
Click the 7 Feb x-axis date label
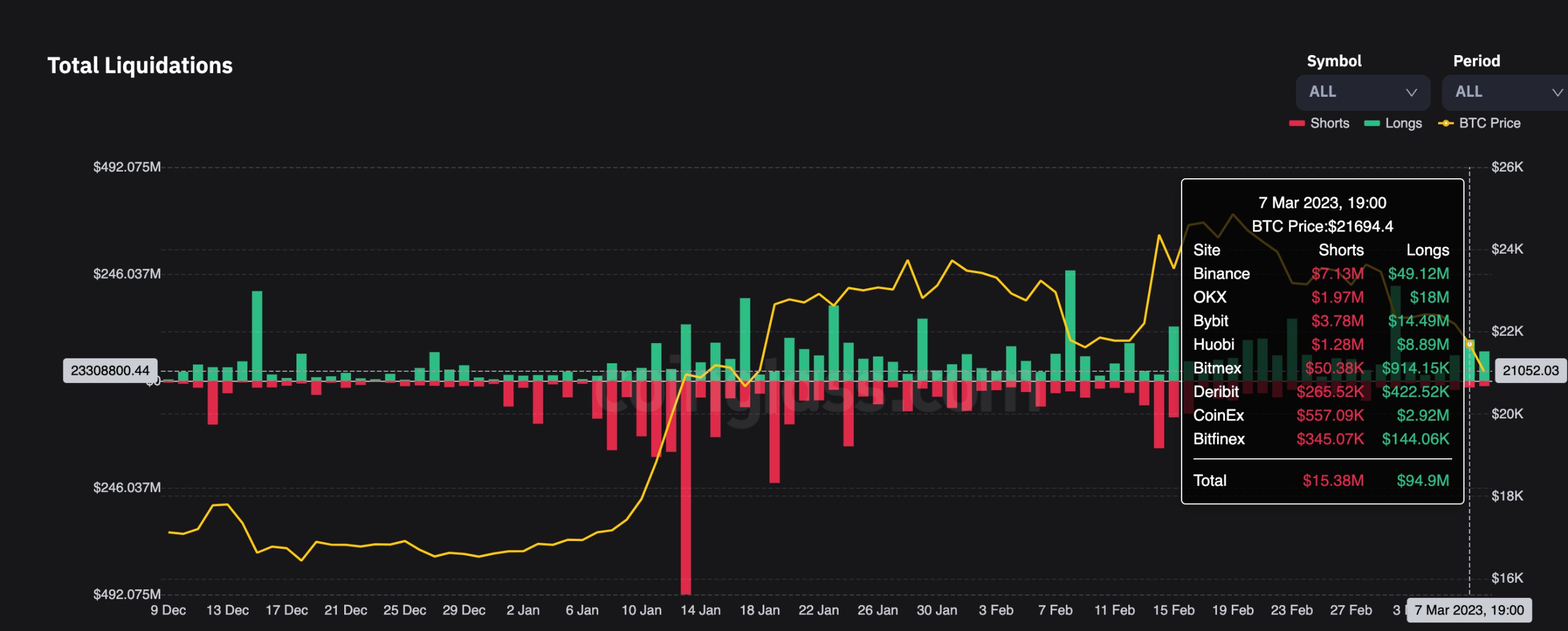pyautogui.click(x=1055, y=610)
